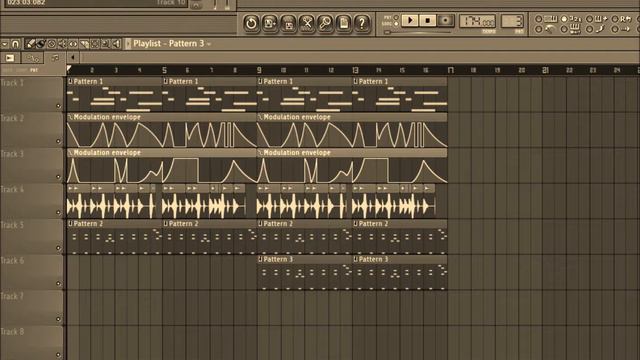Click the one-click recording microphone icon
This screenshot has width=640, height=360.
pos(325,23)
